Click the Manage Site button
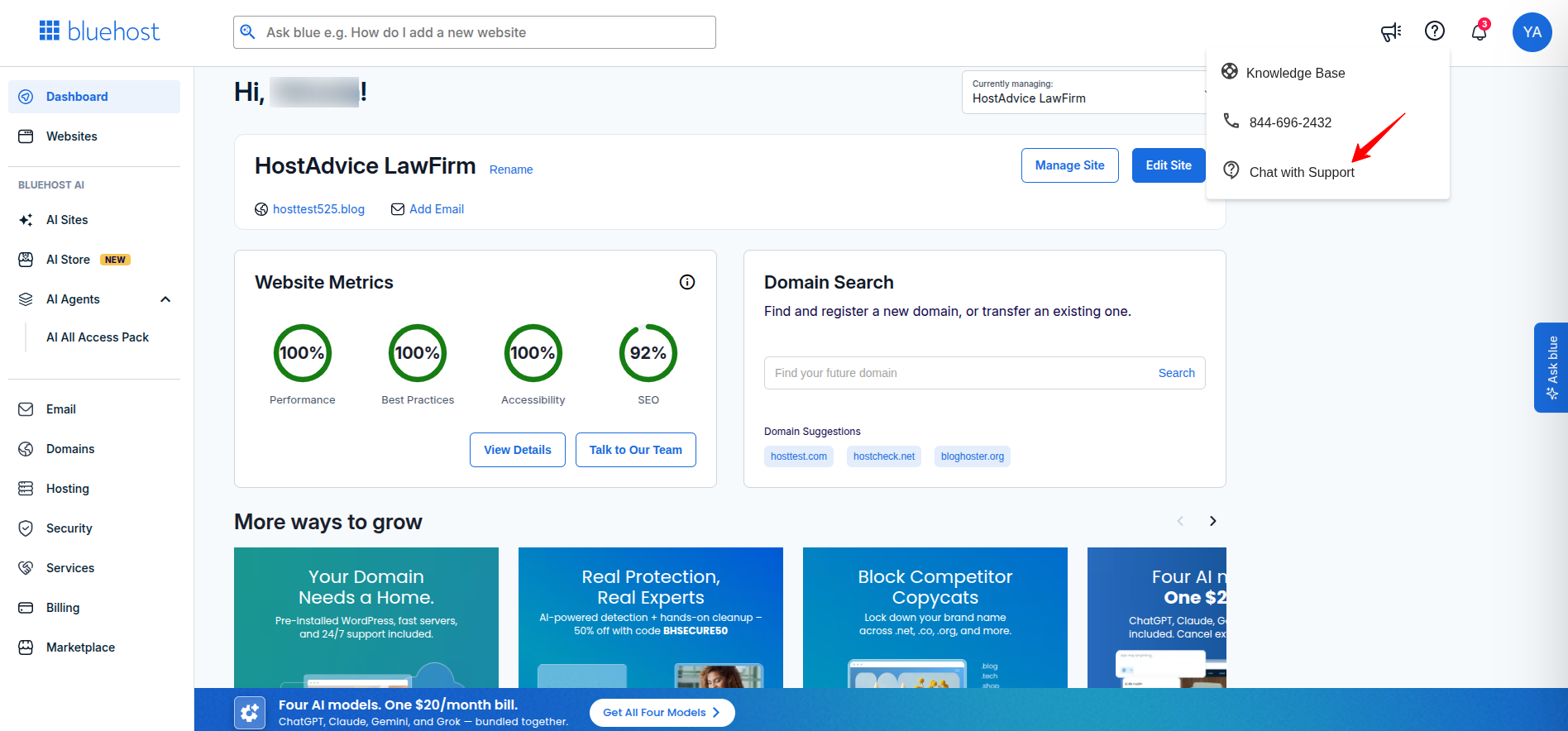Image resolution: width=1568 pixels, height=731 pixels. coord(1070,165)
